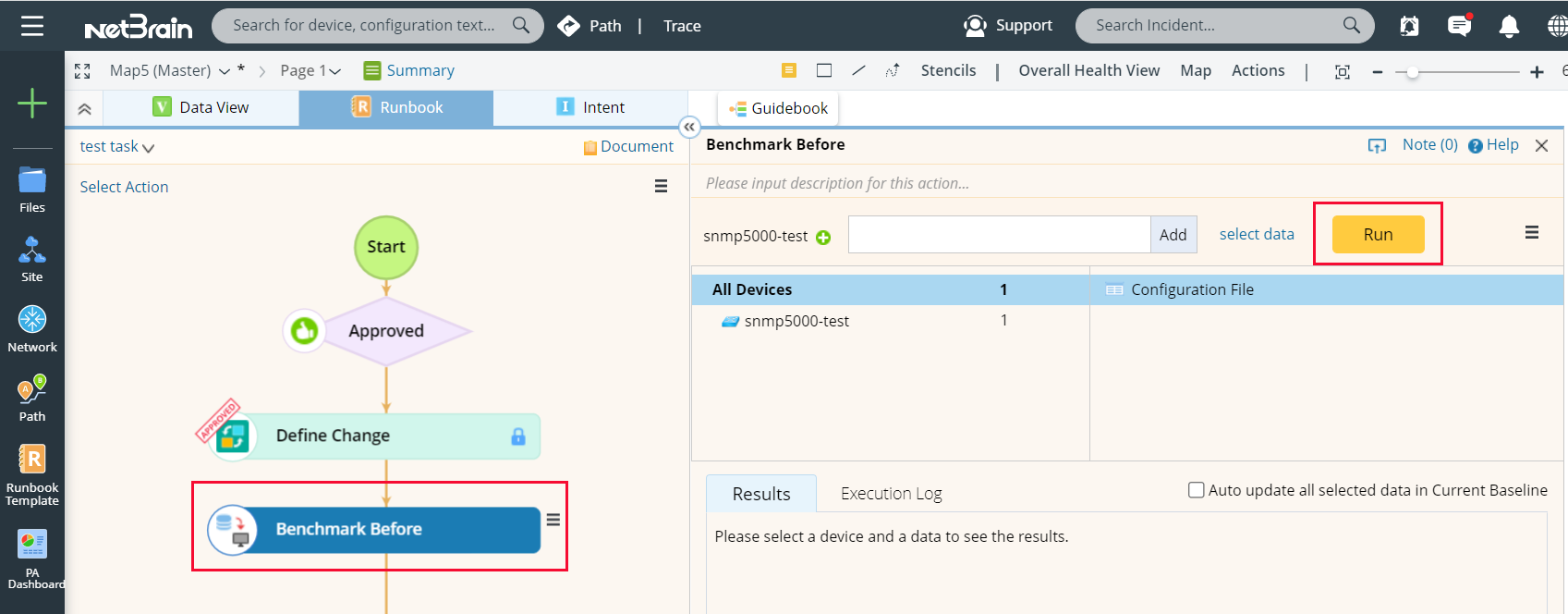Image resolution: width=1568 pixels, height=614 pixels.
Task: Close the Benchmark Before panel
Action: tap(1541, 145)
